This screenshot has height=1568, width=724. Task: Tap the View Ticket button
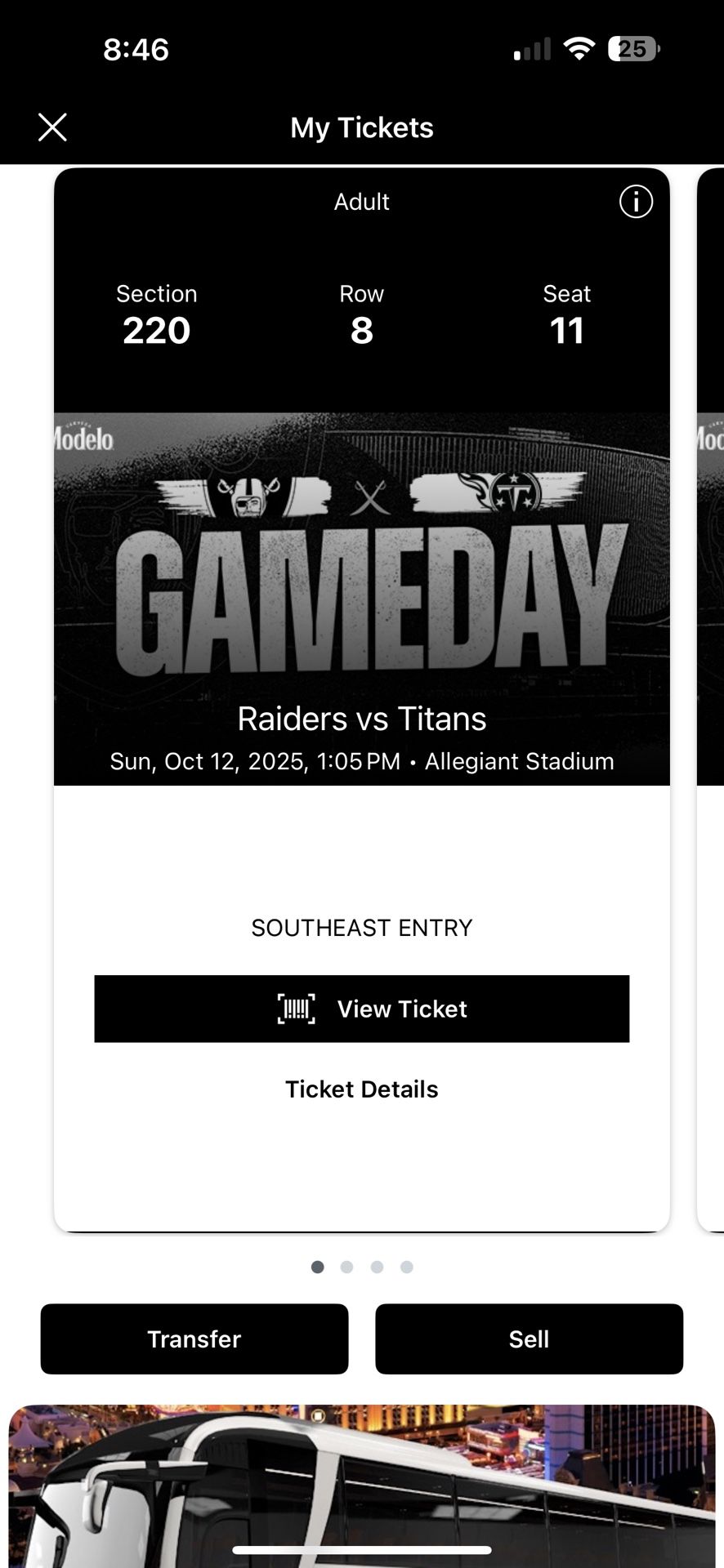361,1009
